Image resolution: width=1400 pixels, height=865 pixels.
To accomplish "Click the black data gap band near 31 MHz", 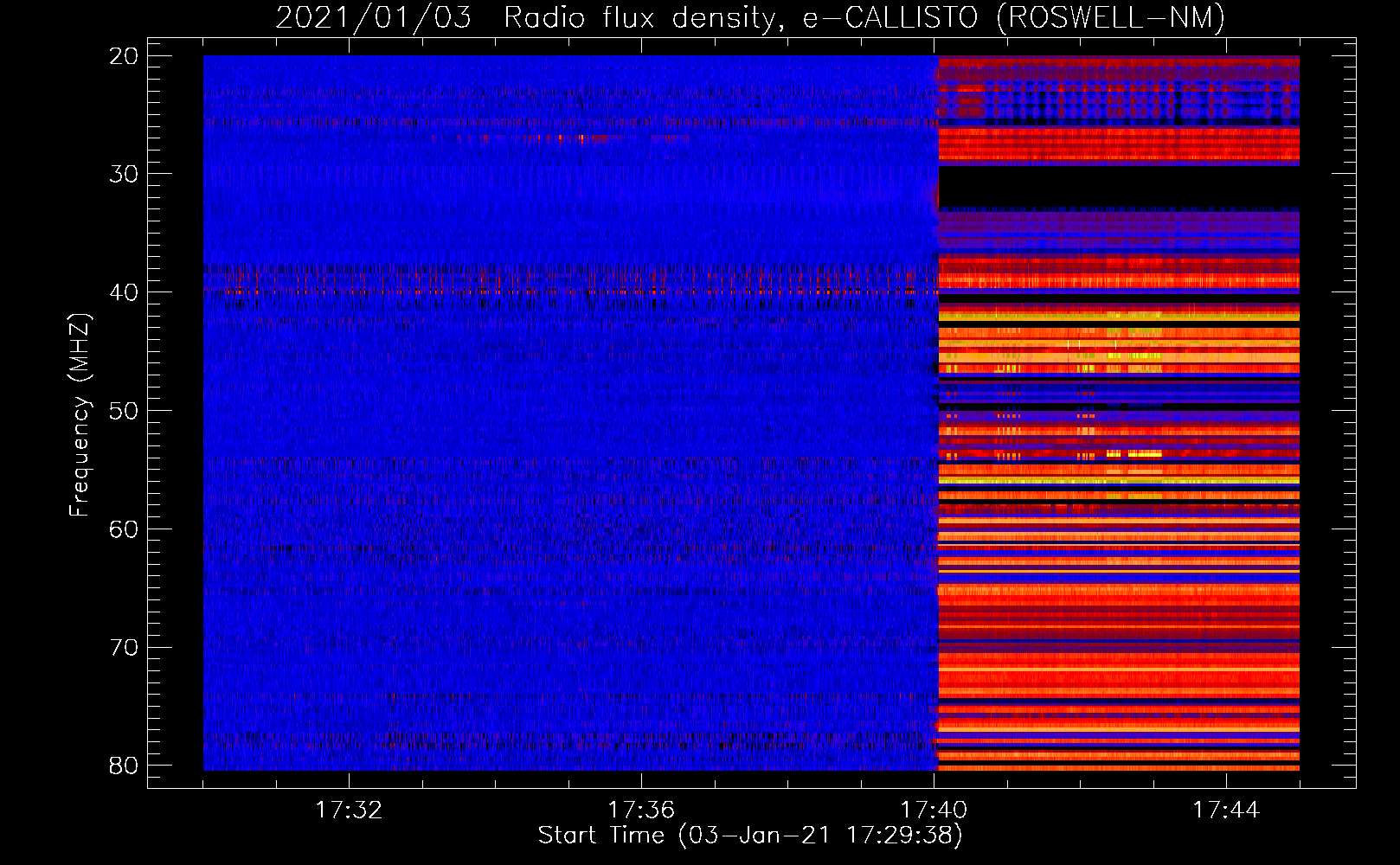I will [x=1119, y=188].
